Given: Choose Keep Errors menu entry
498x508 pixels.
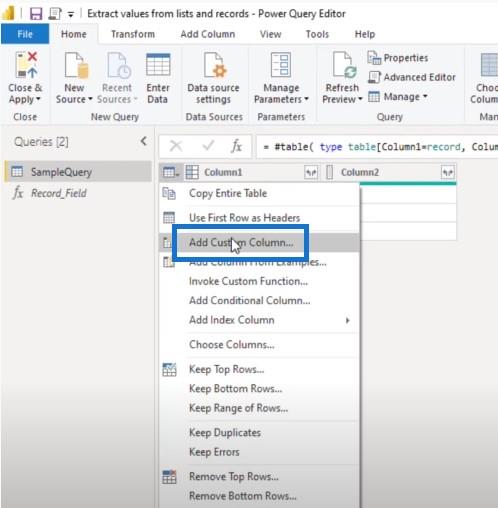Looking at the screenshot, I should (260, 452).
